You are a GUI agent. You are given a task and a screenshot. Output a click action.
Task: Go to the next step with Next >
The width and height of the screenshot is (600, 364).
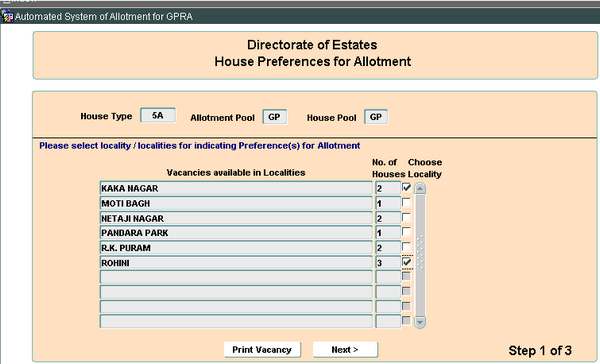coord(345,349)
